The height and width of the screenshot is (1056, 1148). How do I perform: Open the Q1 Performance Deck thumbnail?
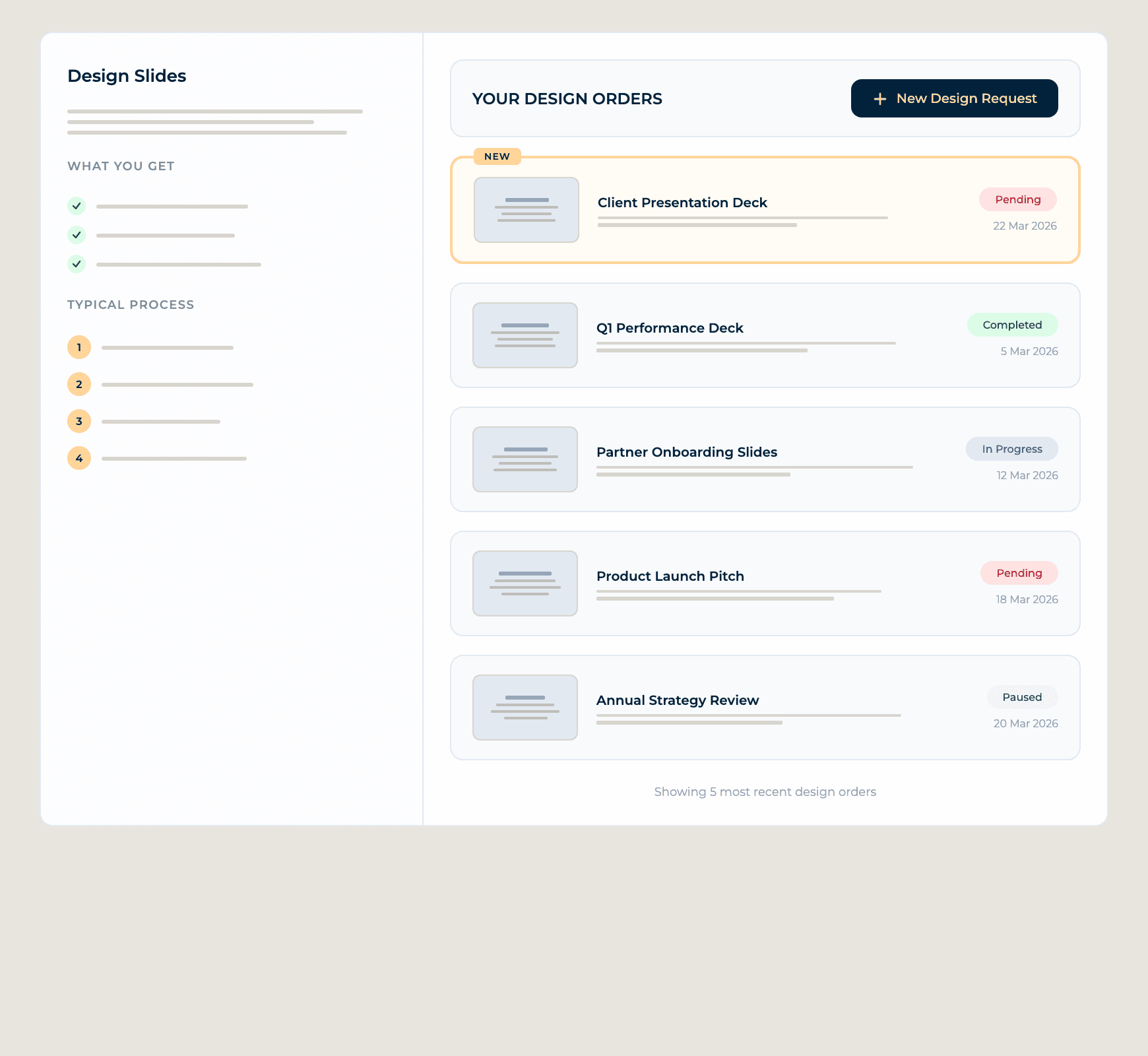click(x=525, y=335)
